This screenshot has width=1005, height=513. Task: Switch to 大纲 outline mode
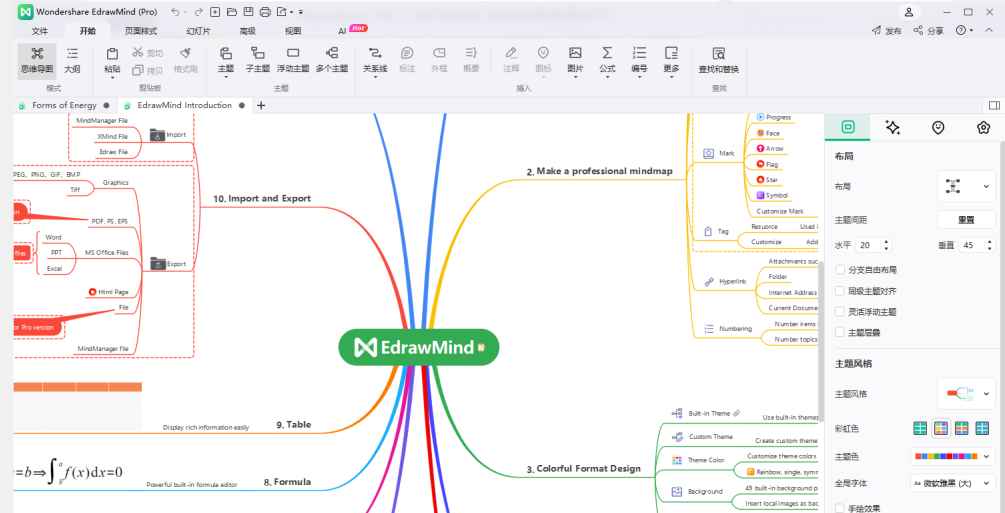tap(72, 59)
